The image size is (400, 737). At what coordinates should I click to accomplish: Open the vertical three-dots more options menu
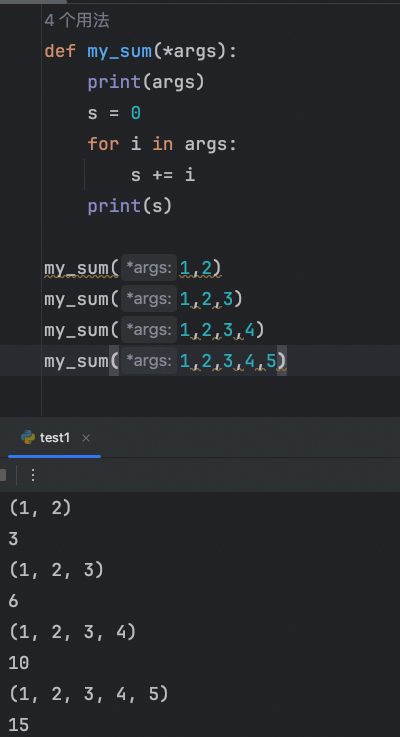[33, 475]
